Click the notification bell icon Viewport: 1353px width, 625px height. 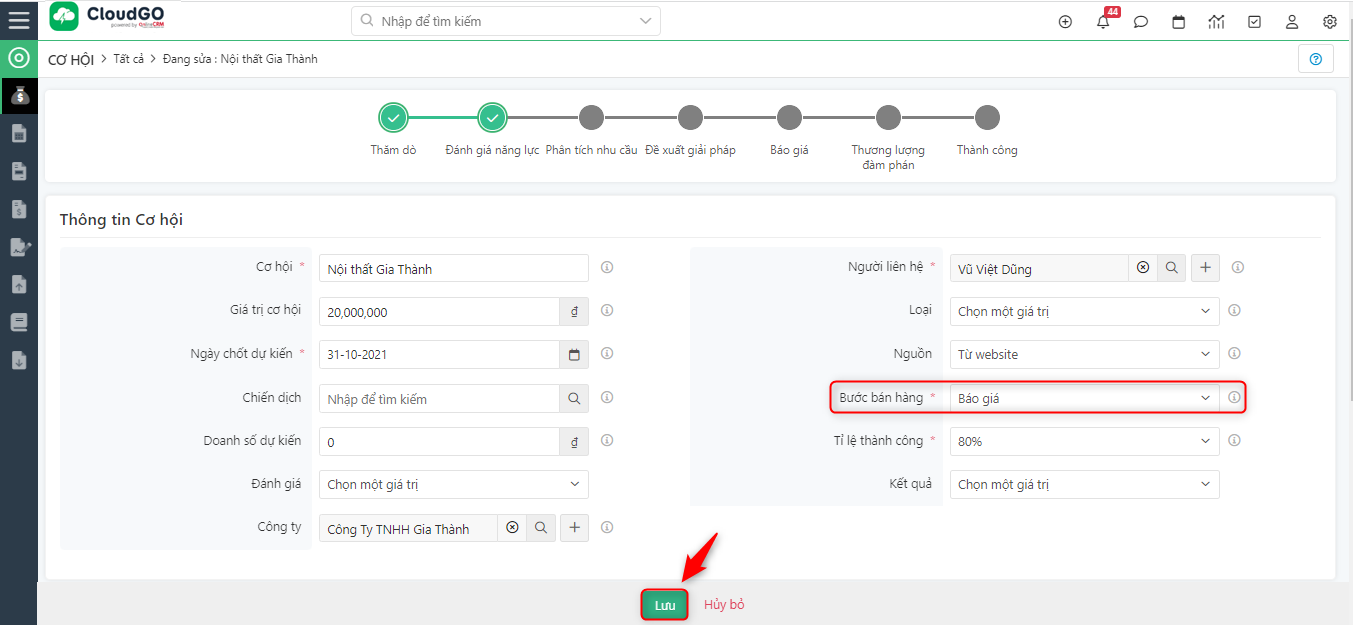1103,22
